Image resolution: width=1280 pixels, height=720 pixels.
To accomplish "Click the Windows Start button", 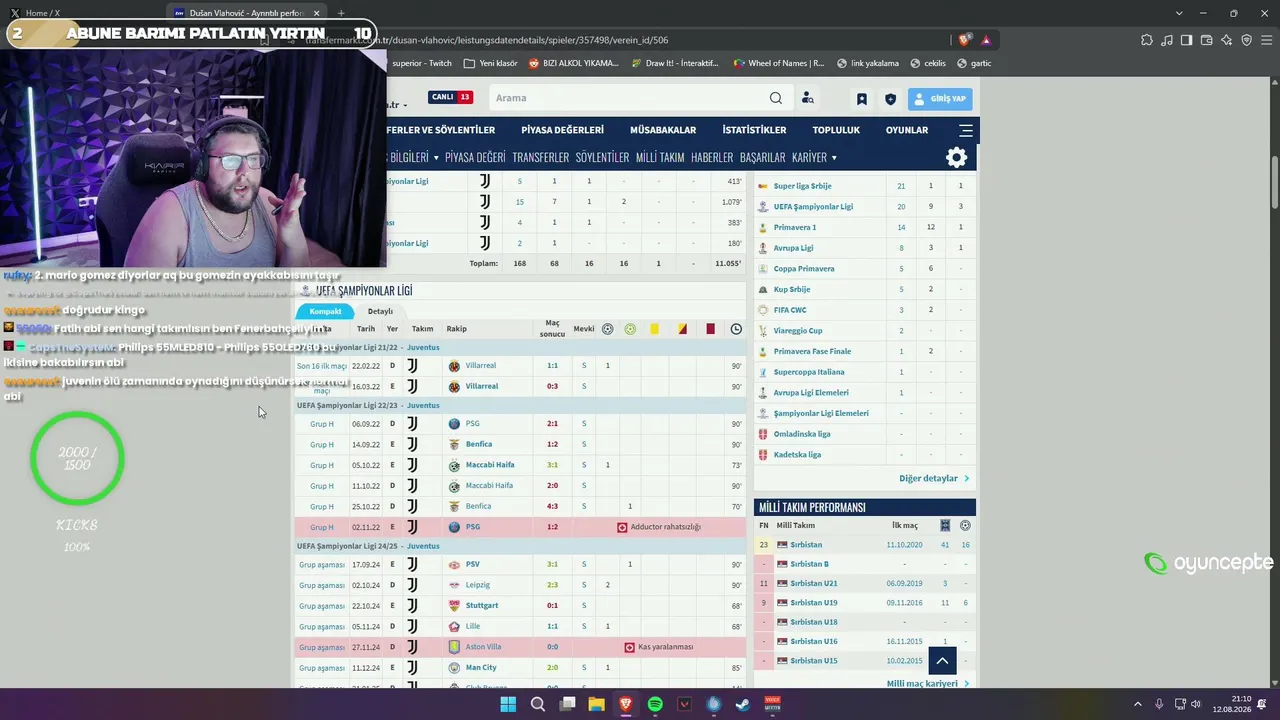I will pos(508,704).
